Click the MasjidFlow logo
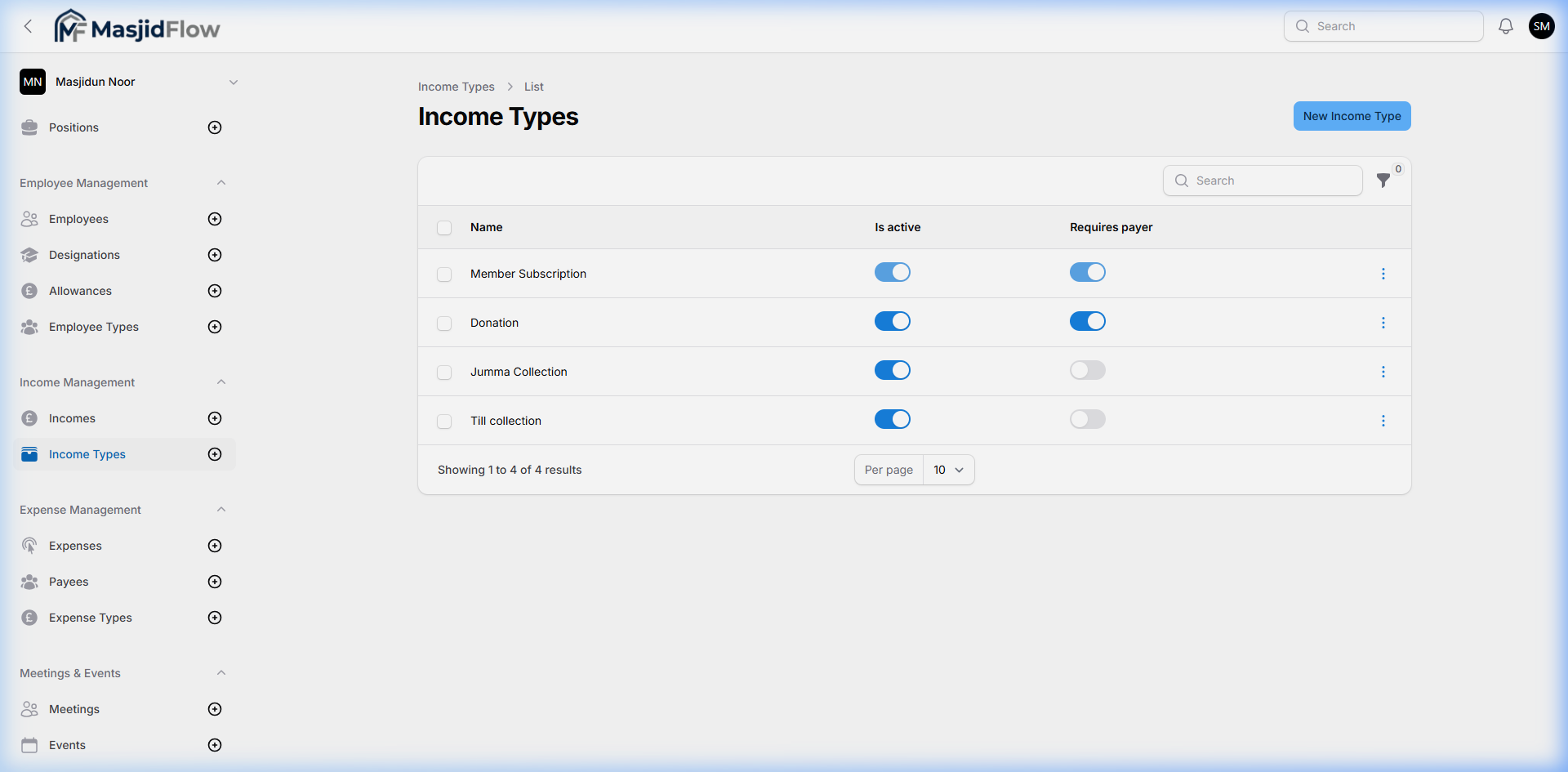The image size is (1568, 772). pyautogui.click(x=136, y=25)
